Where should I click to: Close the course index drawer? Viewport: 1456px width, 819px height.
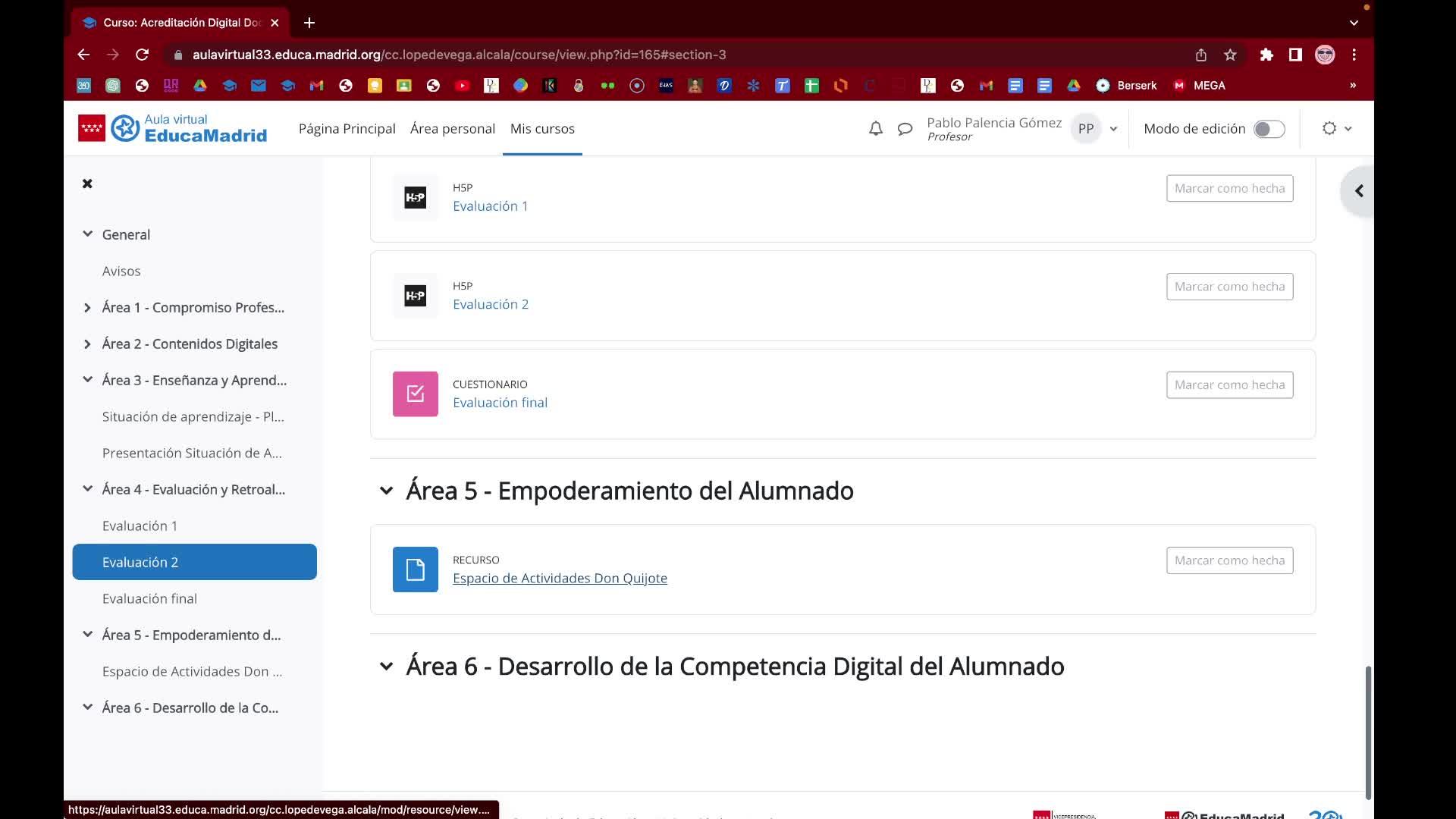point(87,184)
